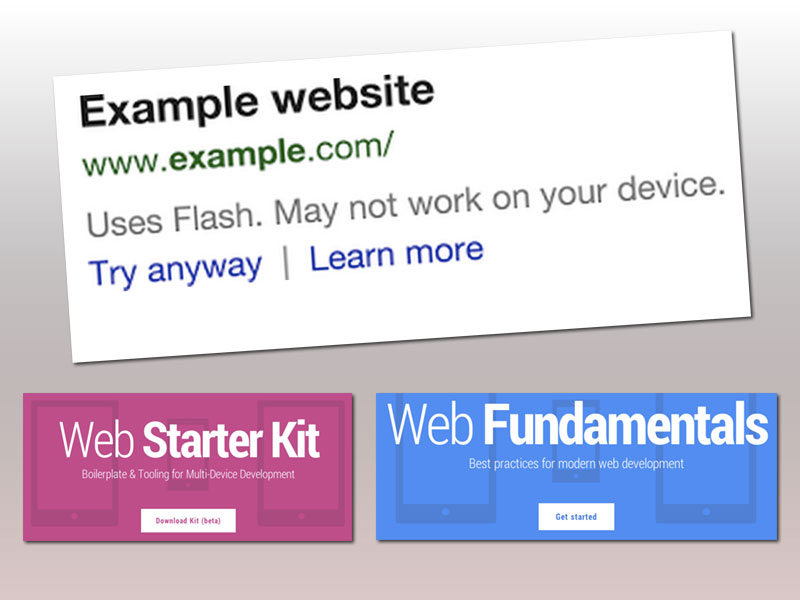Click right tablet silhouette in blue banner
The width and height of the screenshot is (800, 600).
pos(707,458)
